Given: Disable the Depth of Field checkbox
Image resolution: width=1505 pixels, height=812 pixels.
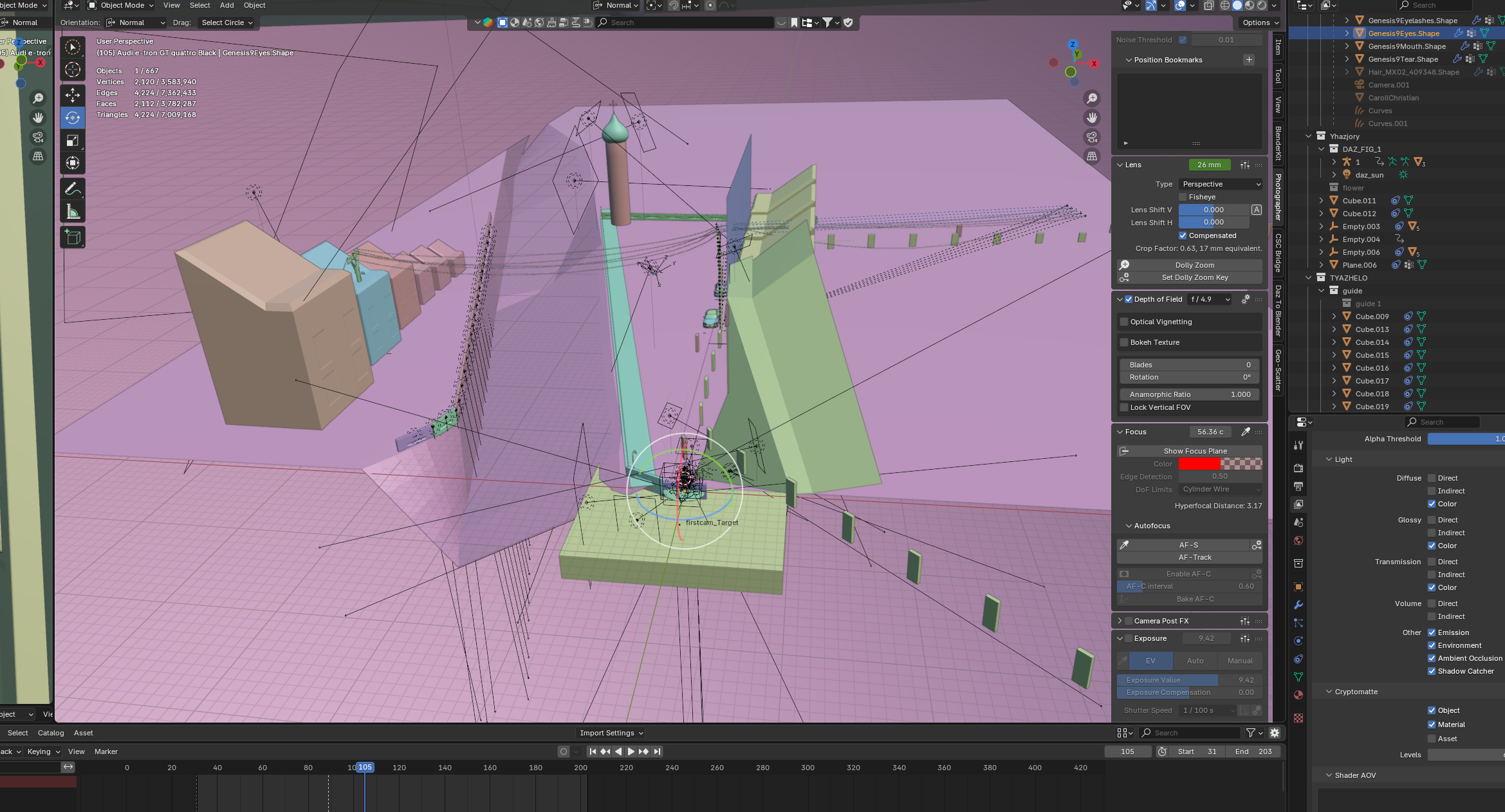Looking at the screenshot, I should pyautogui.click(x=1129, y=299).
